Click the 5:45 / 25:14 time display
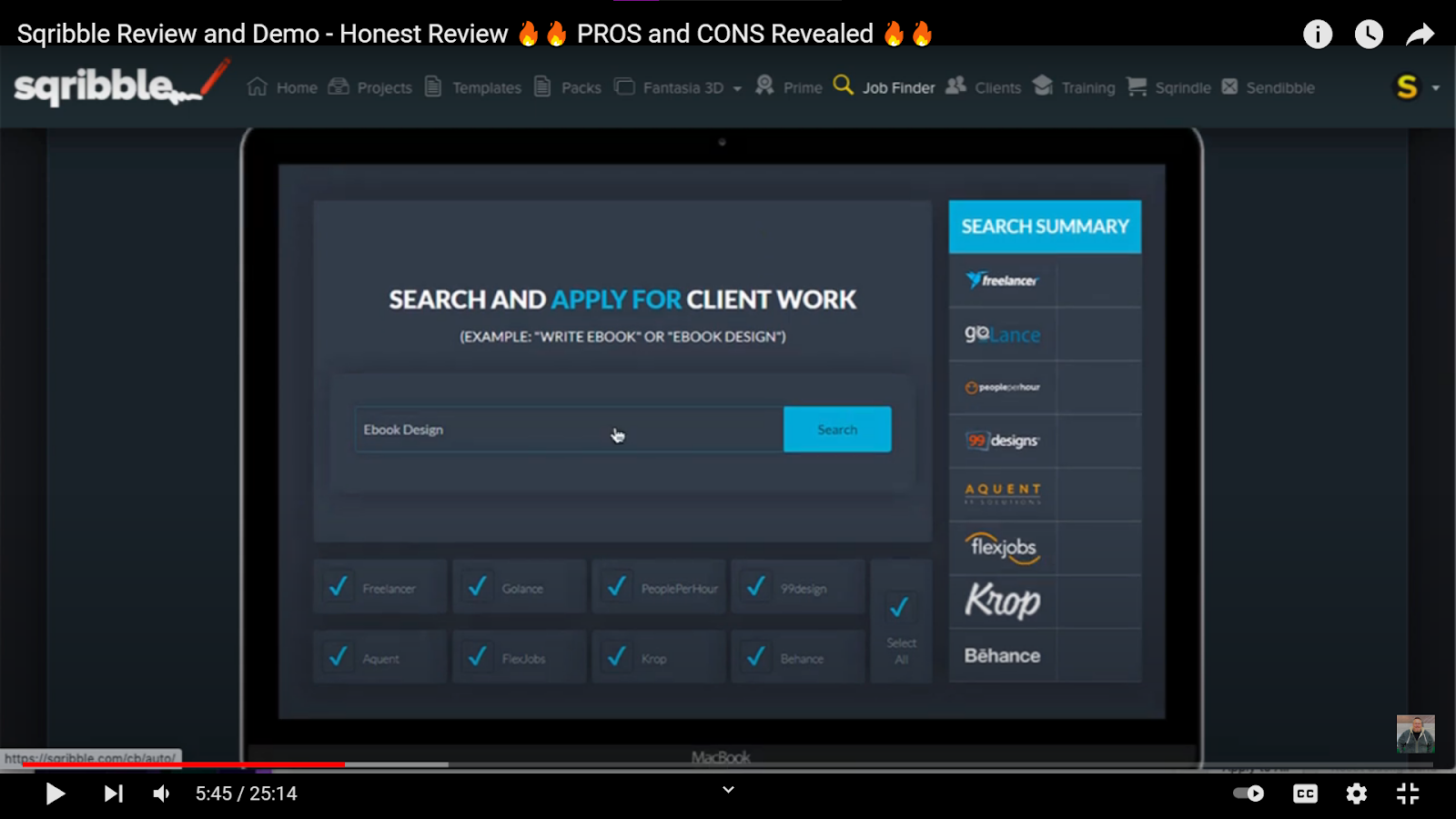 [x=247, y=794]
